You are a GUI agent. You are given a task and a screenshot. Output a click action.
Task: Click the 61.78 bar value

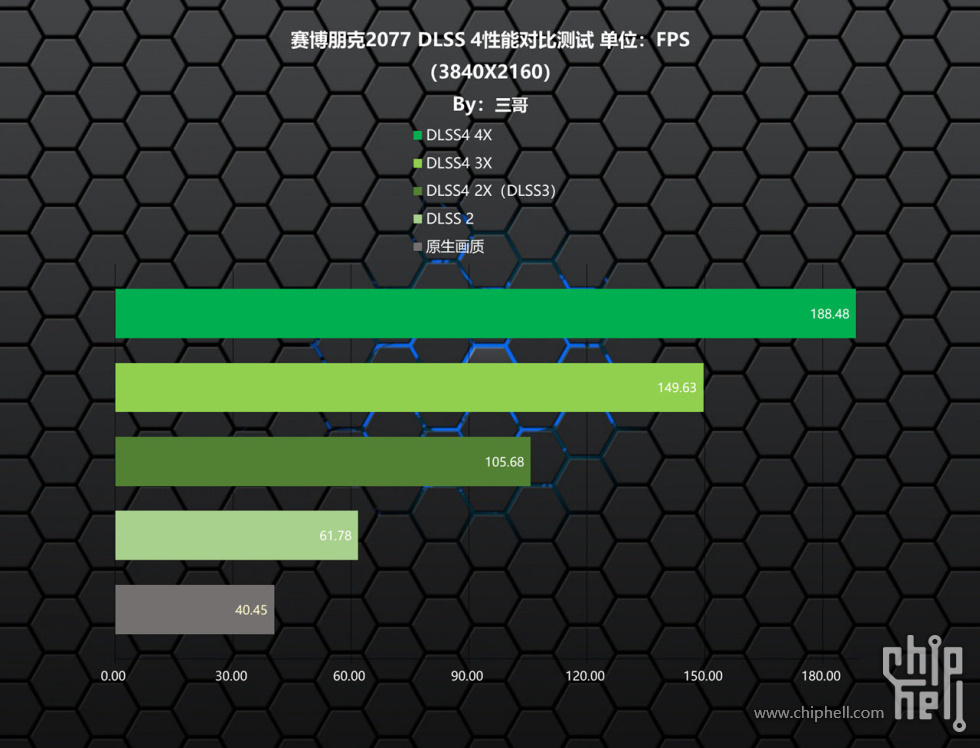tap(336, 536)
